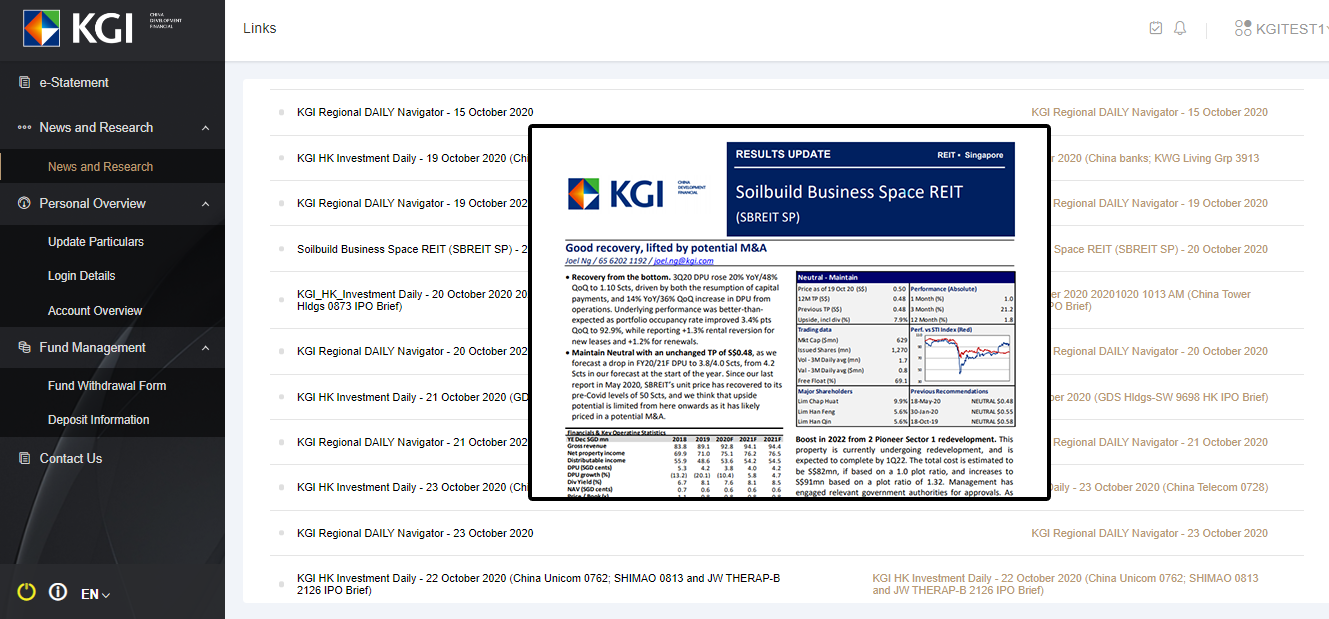Click gold Regional DAILY Navigator 15 October link

(x=1149, y=113)
